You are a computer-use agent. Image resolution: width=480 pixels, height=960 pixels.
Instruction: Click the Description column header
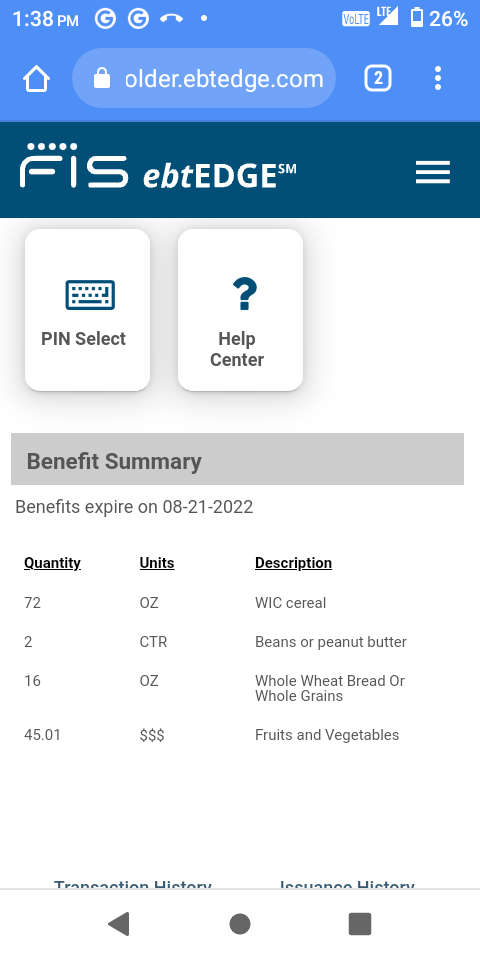coord(293,563)
